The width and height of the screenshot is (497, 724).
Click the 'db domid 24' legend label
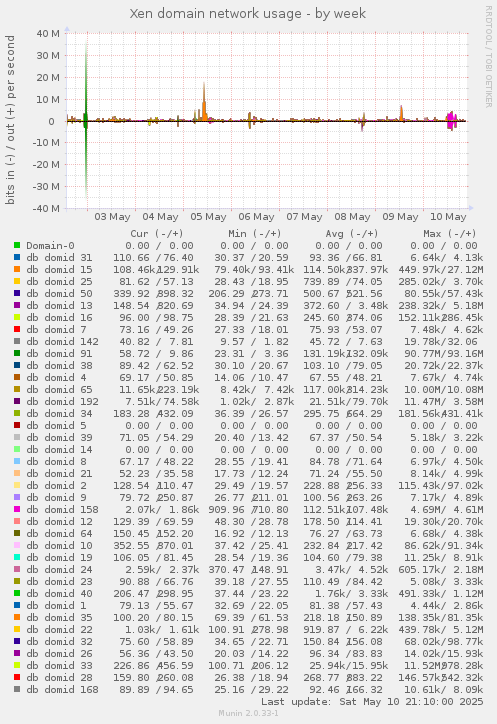(59, 570)
